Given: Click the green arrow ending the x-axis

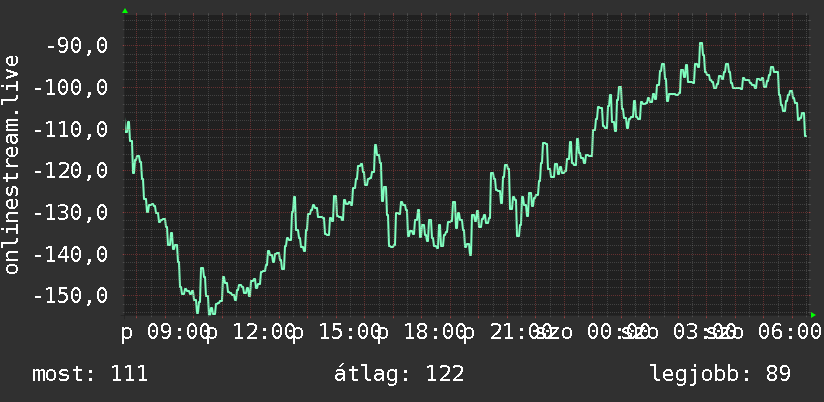Looking at the screenshot, I should coord(813,315).
